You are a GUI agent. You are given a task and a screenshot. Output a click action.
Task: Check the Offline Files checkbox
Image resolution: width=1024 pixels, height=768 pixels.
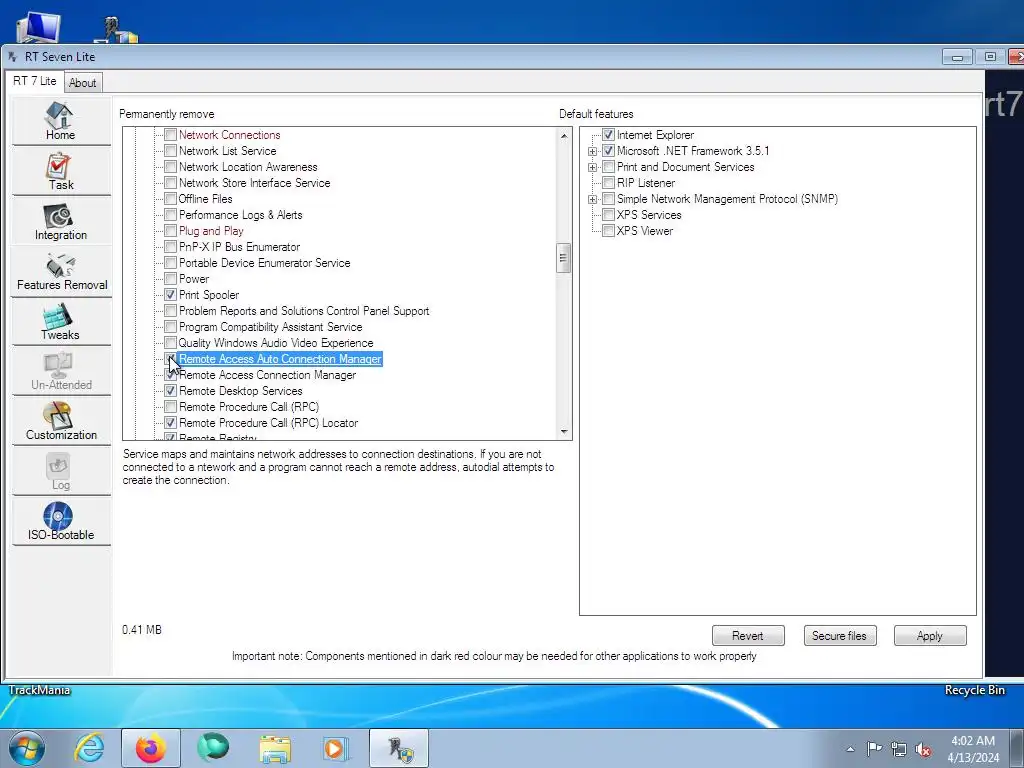[170, 199]
